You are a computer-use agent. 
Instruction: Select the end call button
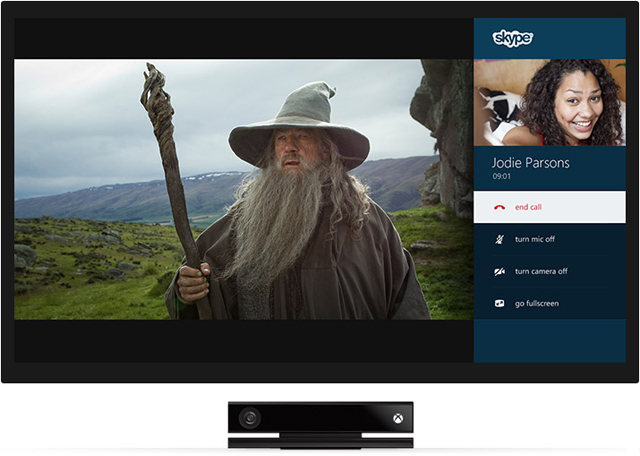(x=549, y=207)
